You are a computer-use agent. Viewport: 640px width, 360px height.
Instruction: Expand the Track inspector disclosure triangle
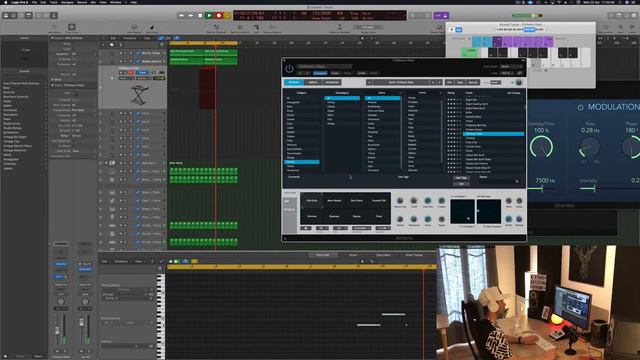click(x=52, y=85)
